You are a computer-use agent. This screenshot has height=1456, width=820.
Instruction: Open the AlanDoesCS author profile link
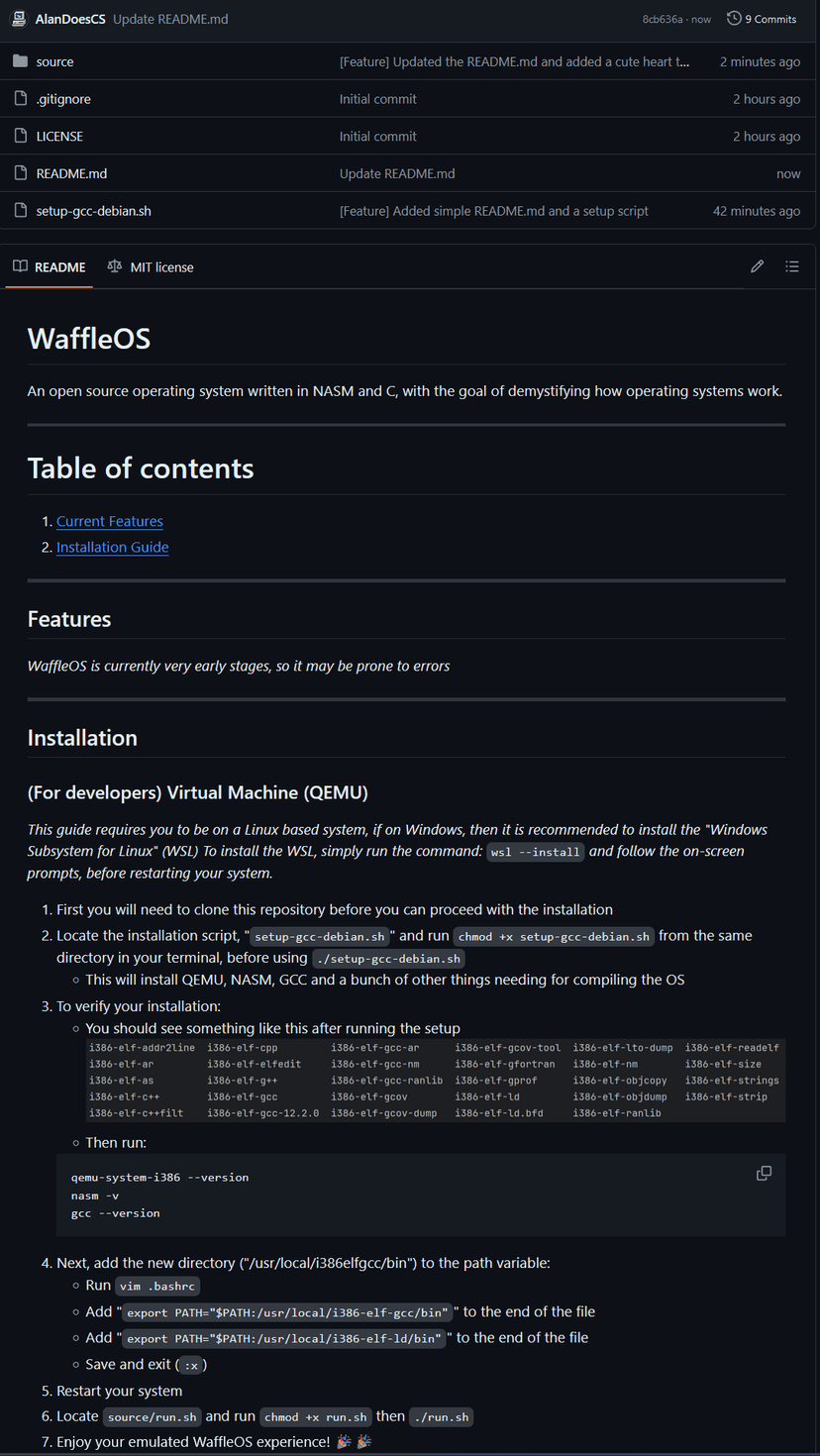(70, 19)
